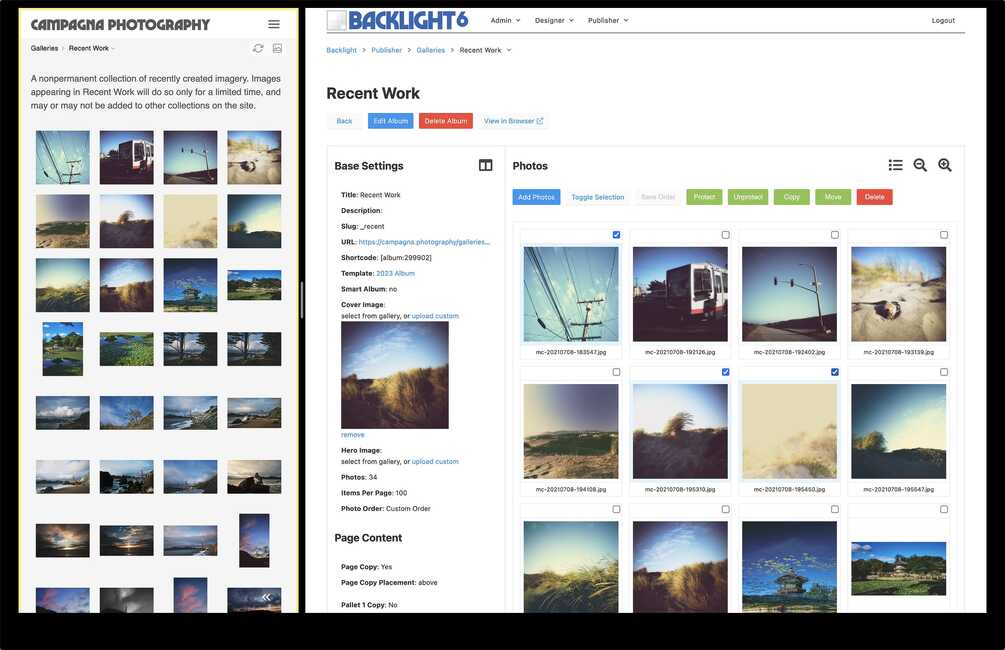
Task: Click tall portrait sunset thumbnail in preview
Action: pyautogui.click(x=254, y=540)
